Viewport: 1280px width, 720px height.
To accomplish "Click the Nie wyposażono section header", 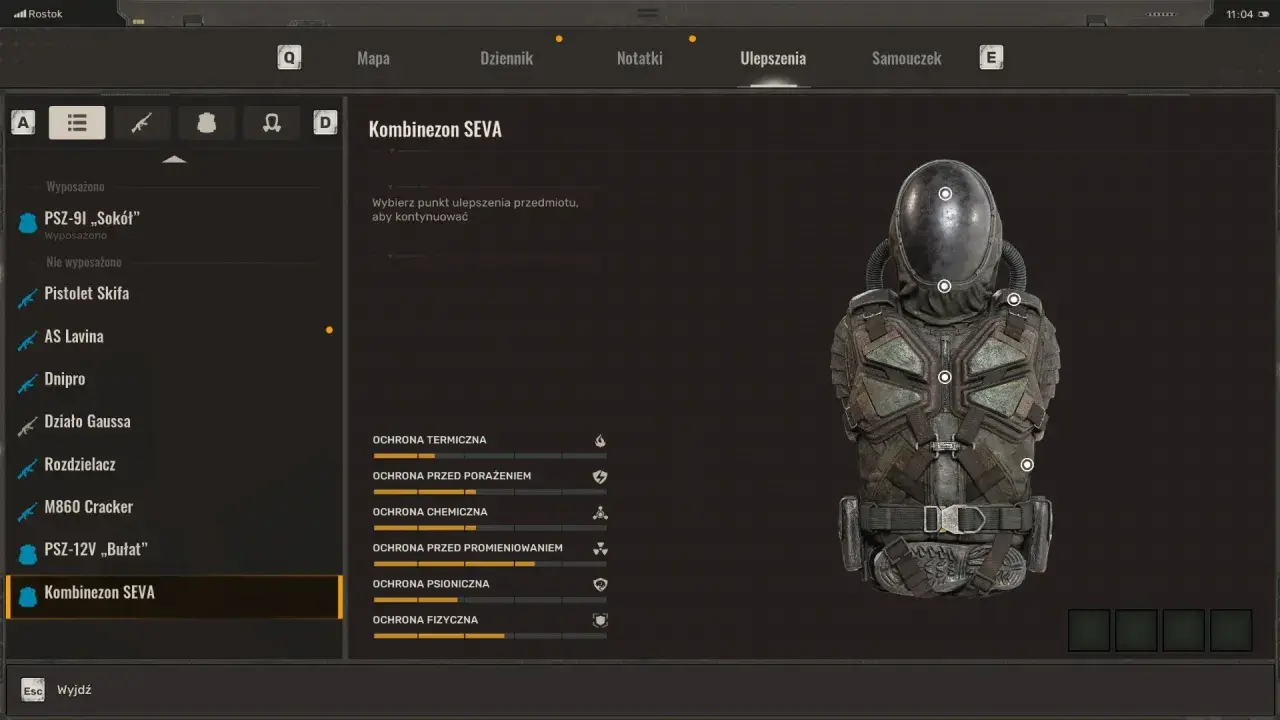I will [84, 262].
